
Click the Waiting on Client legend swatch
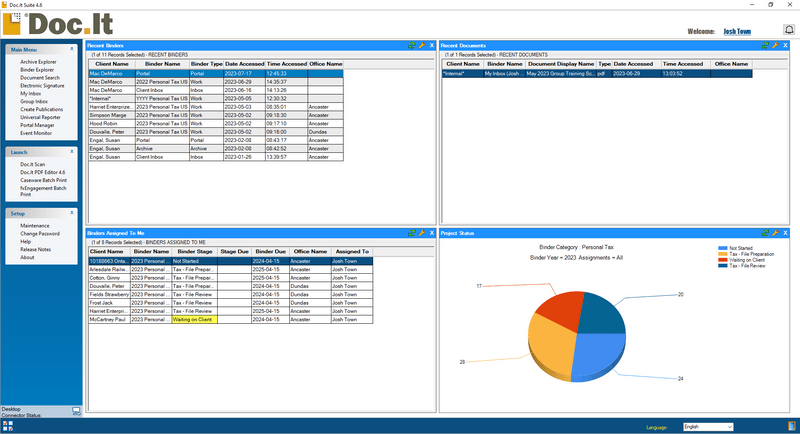pyautogui.click(x=722, y=260)
